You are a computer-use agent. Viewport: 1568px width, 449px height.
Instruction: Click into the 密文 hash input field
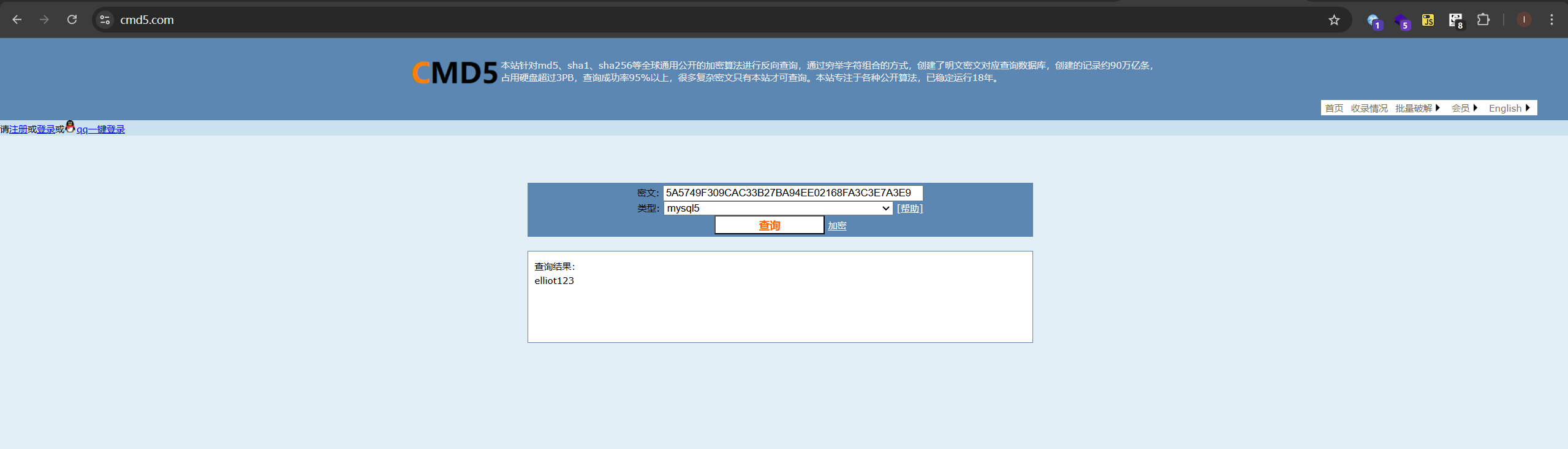792,193
